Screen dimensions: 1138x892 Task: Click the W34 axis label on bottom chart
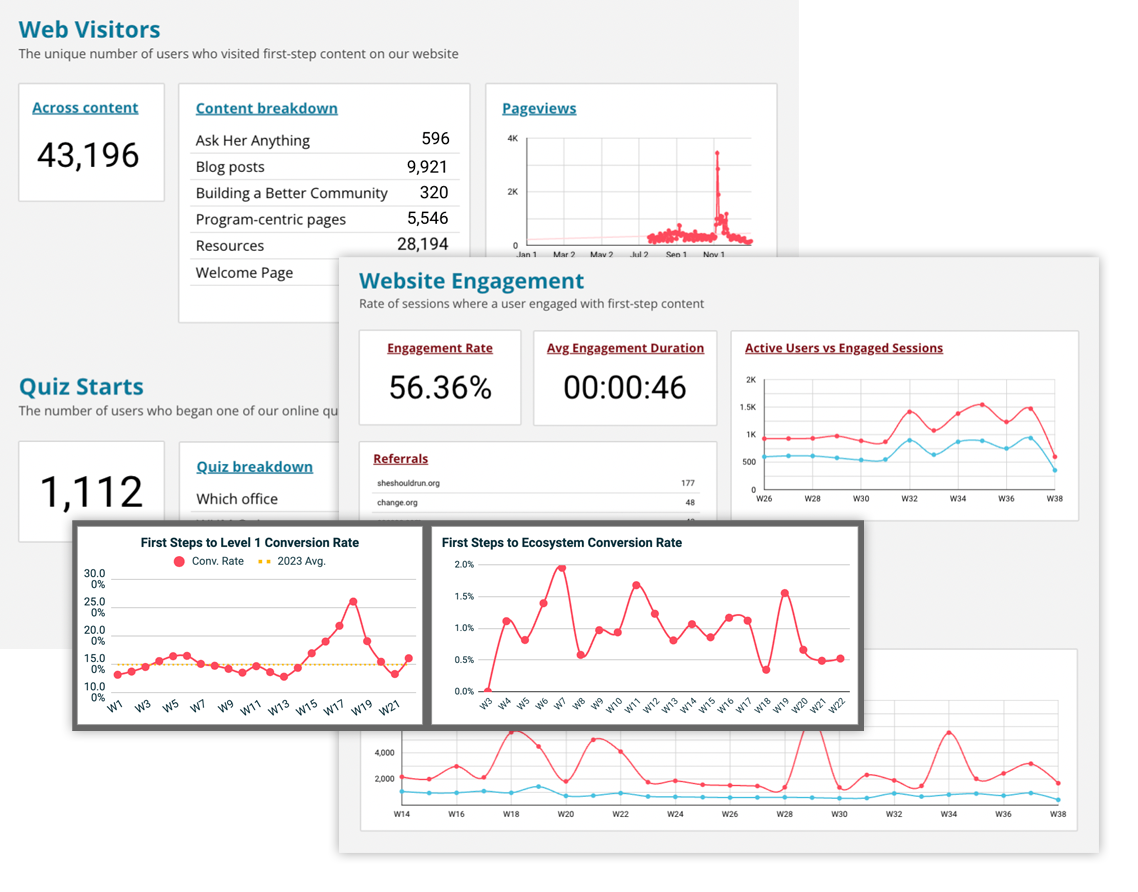click(949, 814)
